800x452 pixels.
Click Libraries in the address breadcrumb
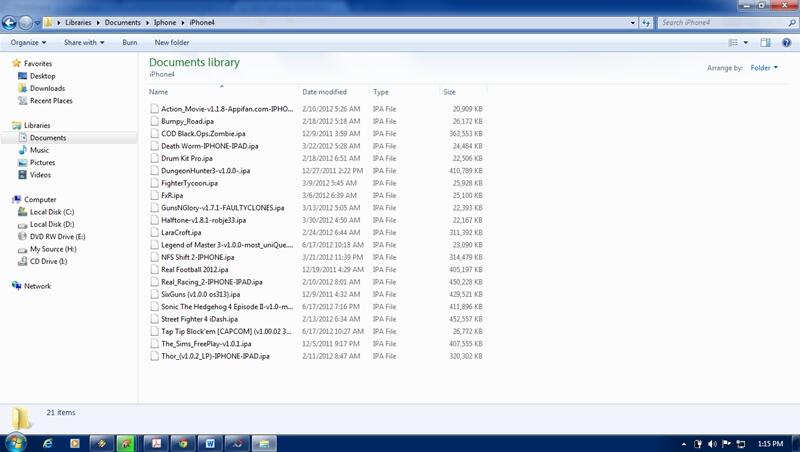78,22
